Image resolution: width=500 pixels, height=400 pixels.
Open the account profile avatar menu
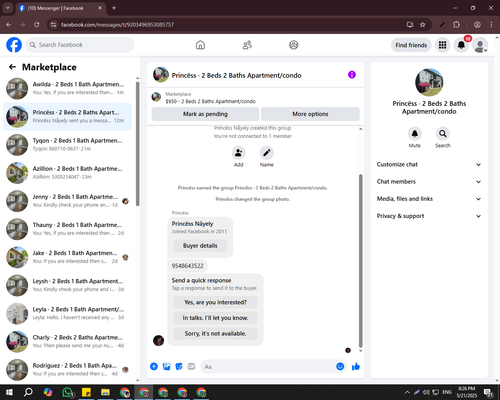(480, 45)
